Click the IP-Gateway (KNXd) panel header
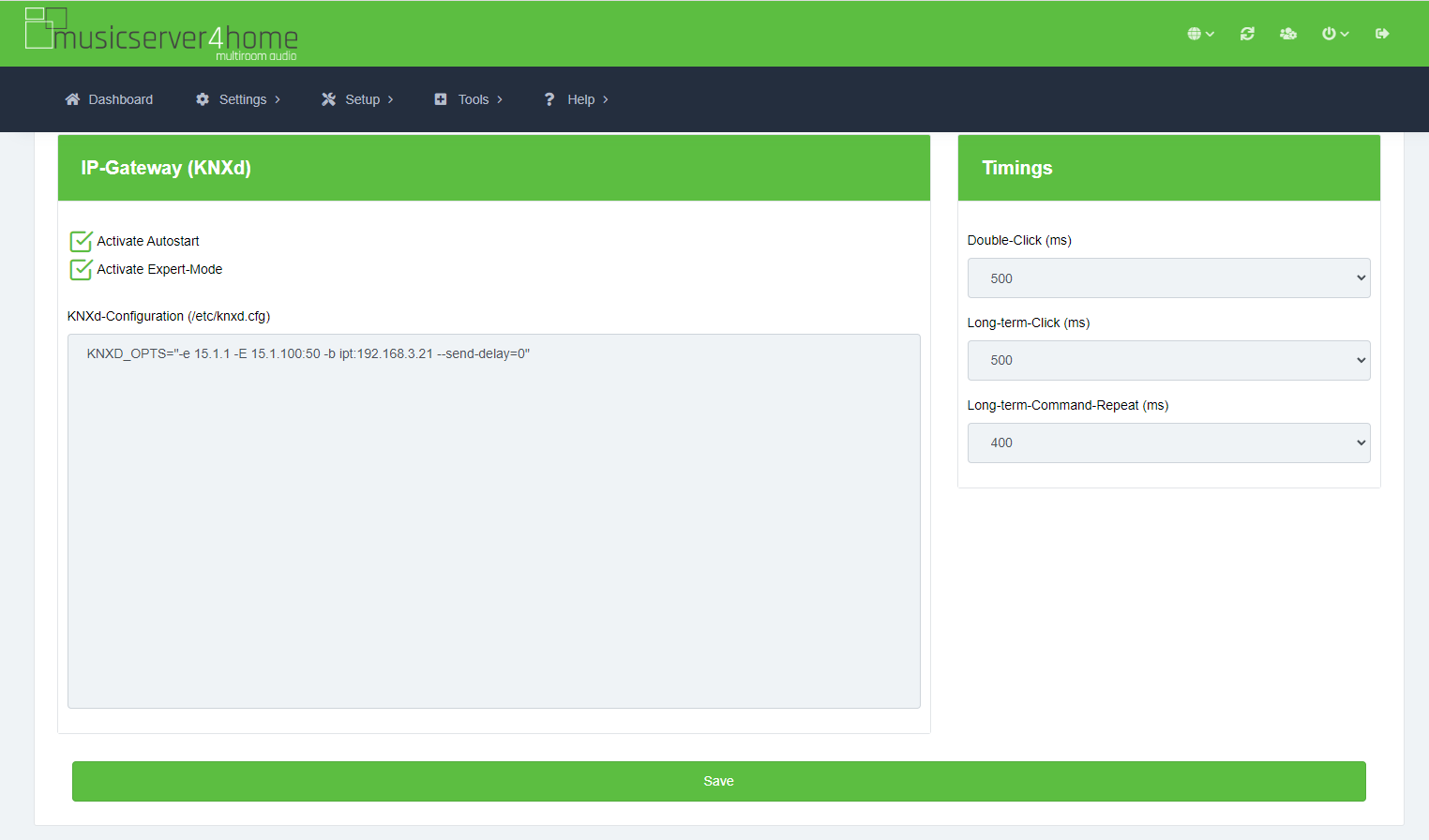 tap(494, 168)
